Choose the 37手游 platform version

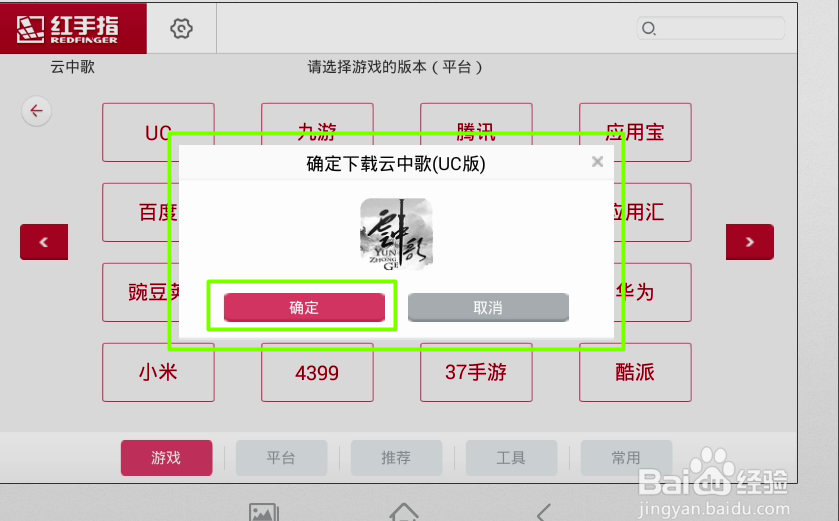click(476, 372)
